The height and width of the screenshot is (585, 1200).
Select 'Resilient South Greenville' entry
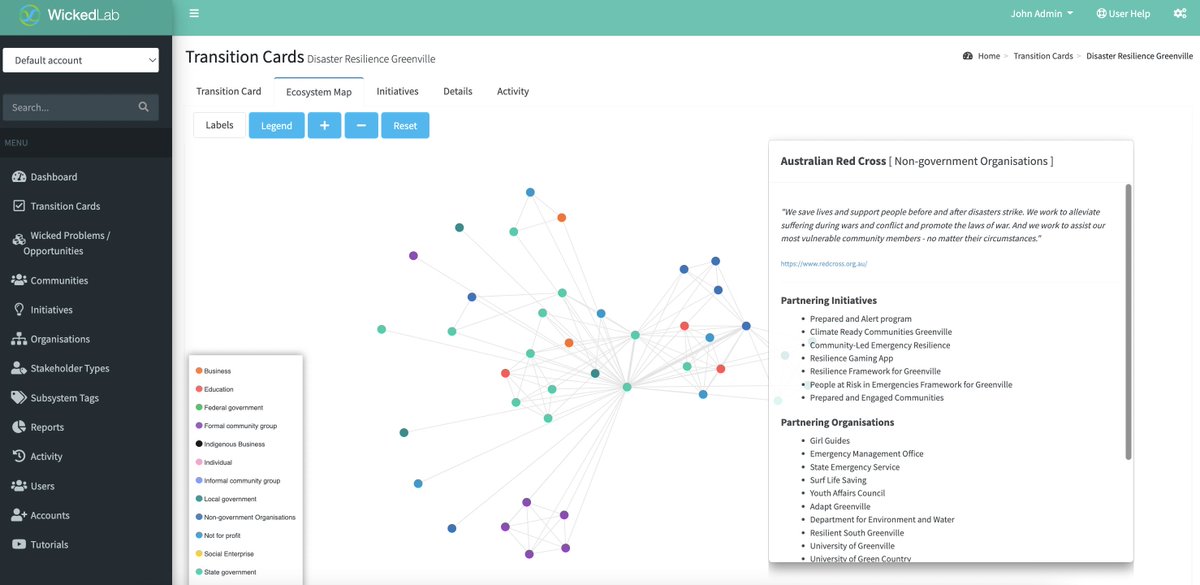click(x=857, y=533)
